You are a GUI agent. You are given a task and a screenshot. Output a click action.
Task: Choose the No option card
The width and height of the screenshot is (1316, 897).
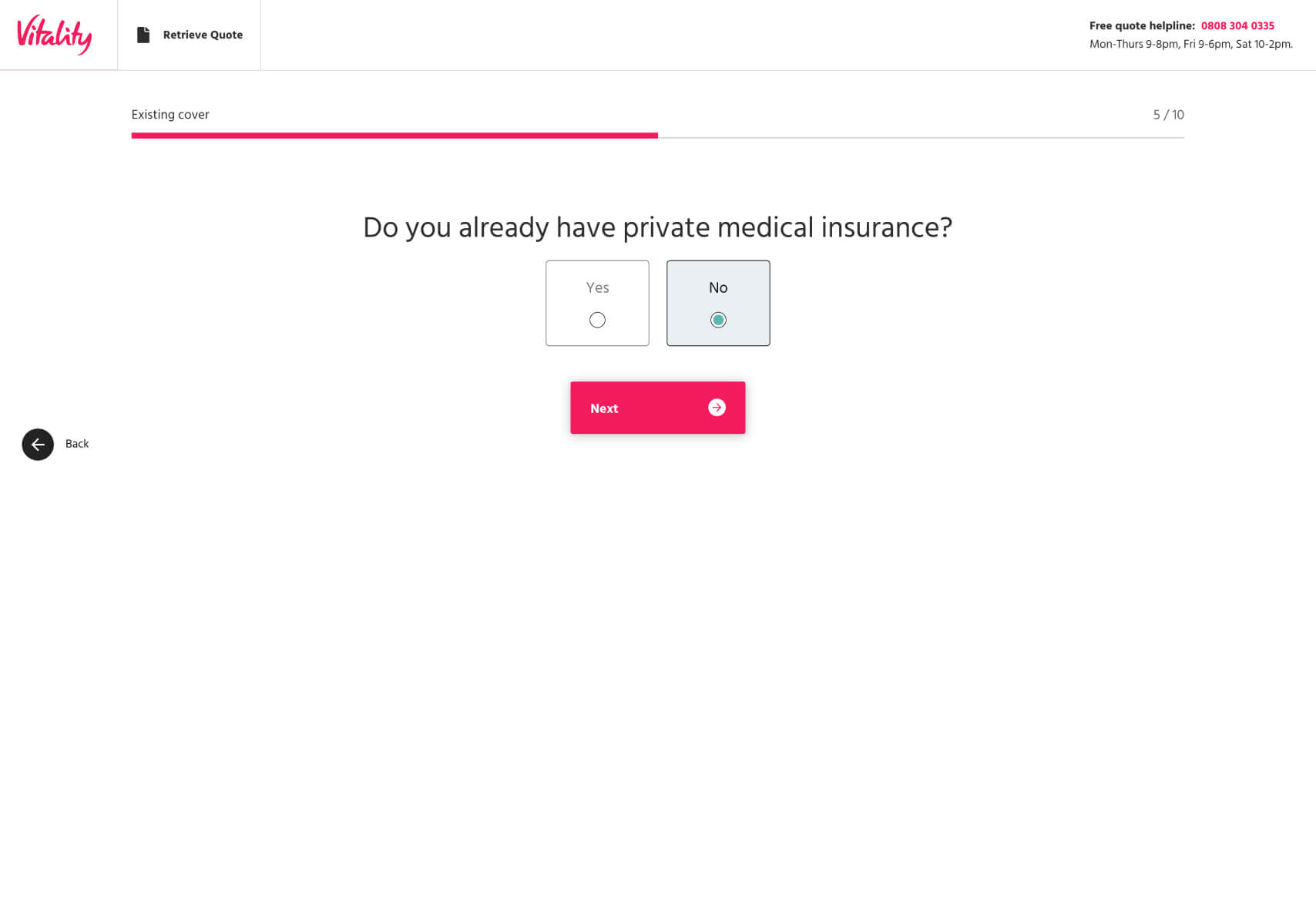[x=718, y=303]
